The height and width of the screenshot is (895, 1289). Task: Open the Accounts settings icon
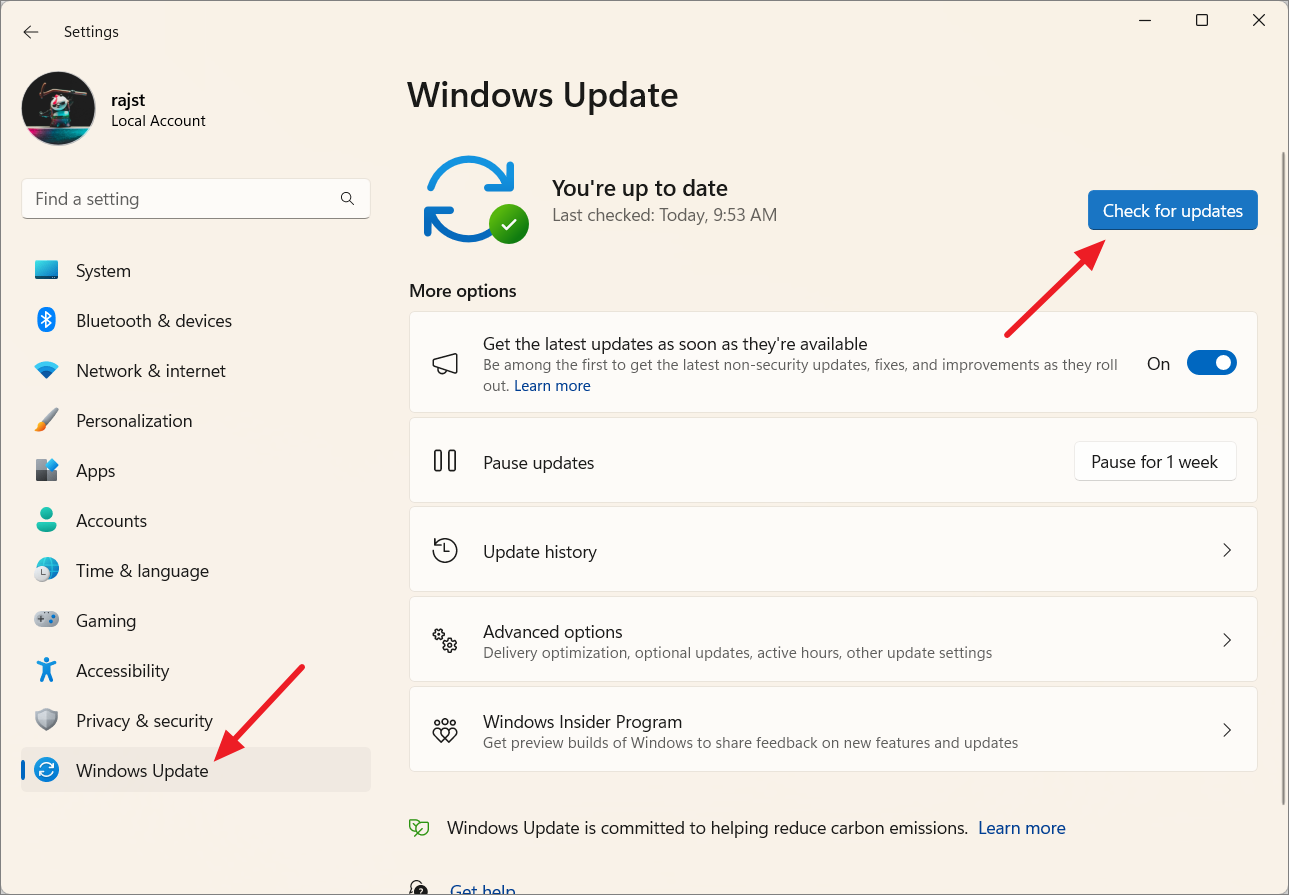coord(46,520)
